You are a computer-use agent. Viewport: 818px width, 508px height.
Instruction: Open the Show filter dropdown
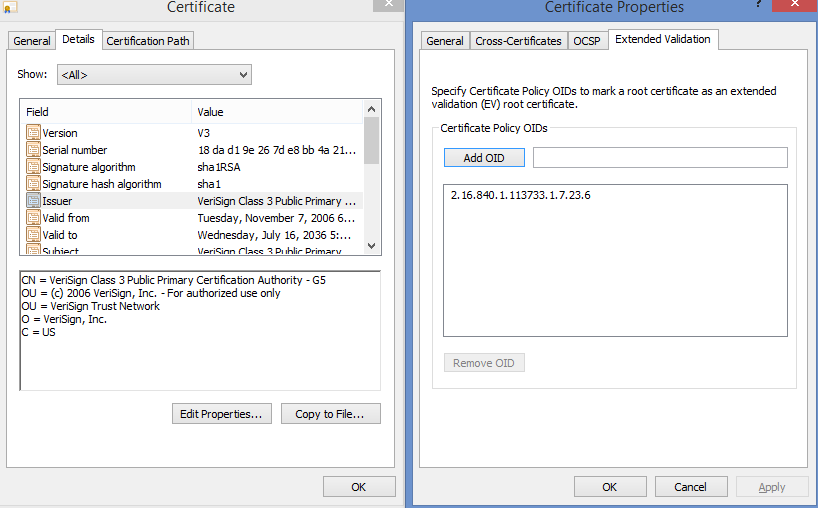click(154, 75)
